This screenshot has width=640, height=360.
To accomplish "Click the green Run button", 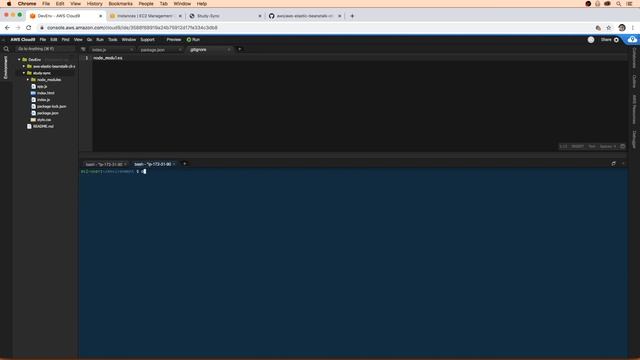I will (x=193, y=40).
